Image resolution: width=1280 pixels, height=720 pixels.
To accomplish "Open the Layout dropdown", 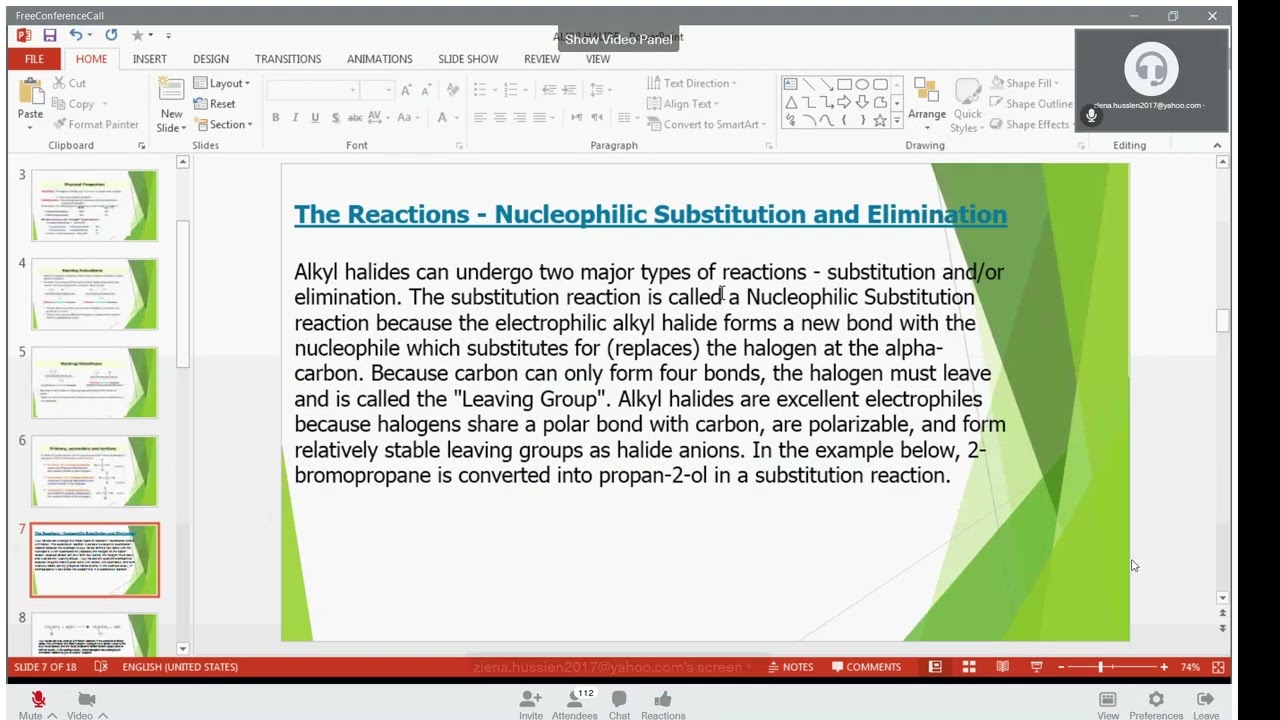I will click(221, 83).
